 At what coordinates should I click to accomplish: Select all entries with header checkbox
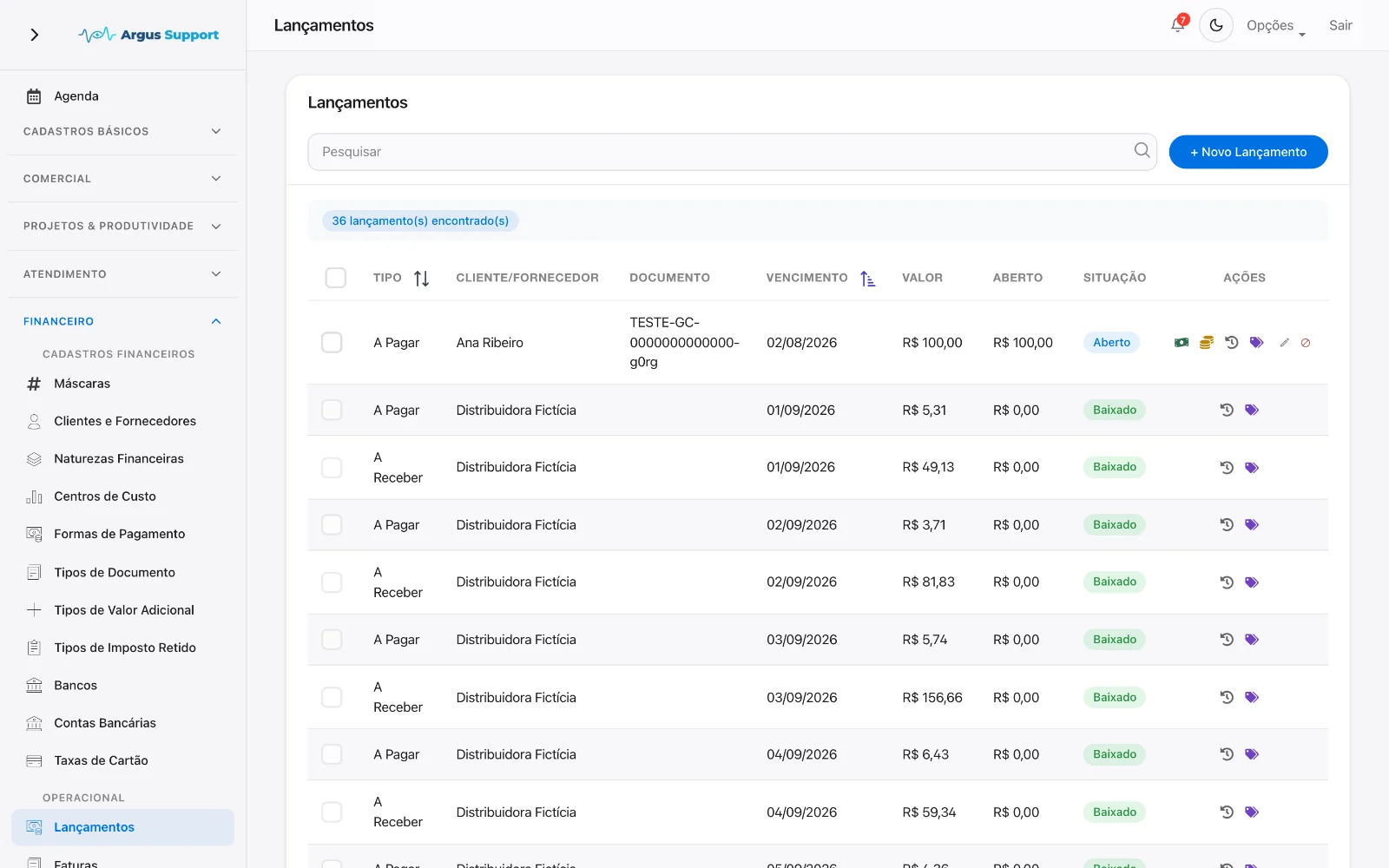335,278
